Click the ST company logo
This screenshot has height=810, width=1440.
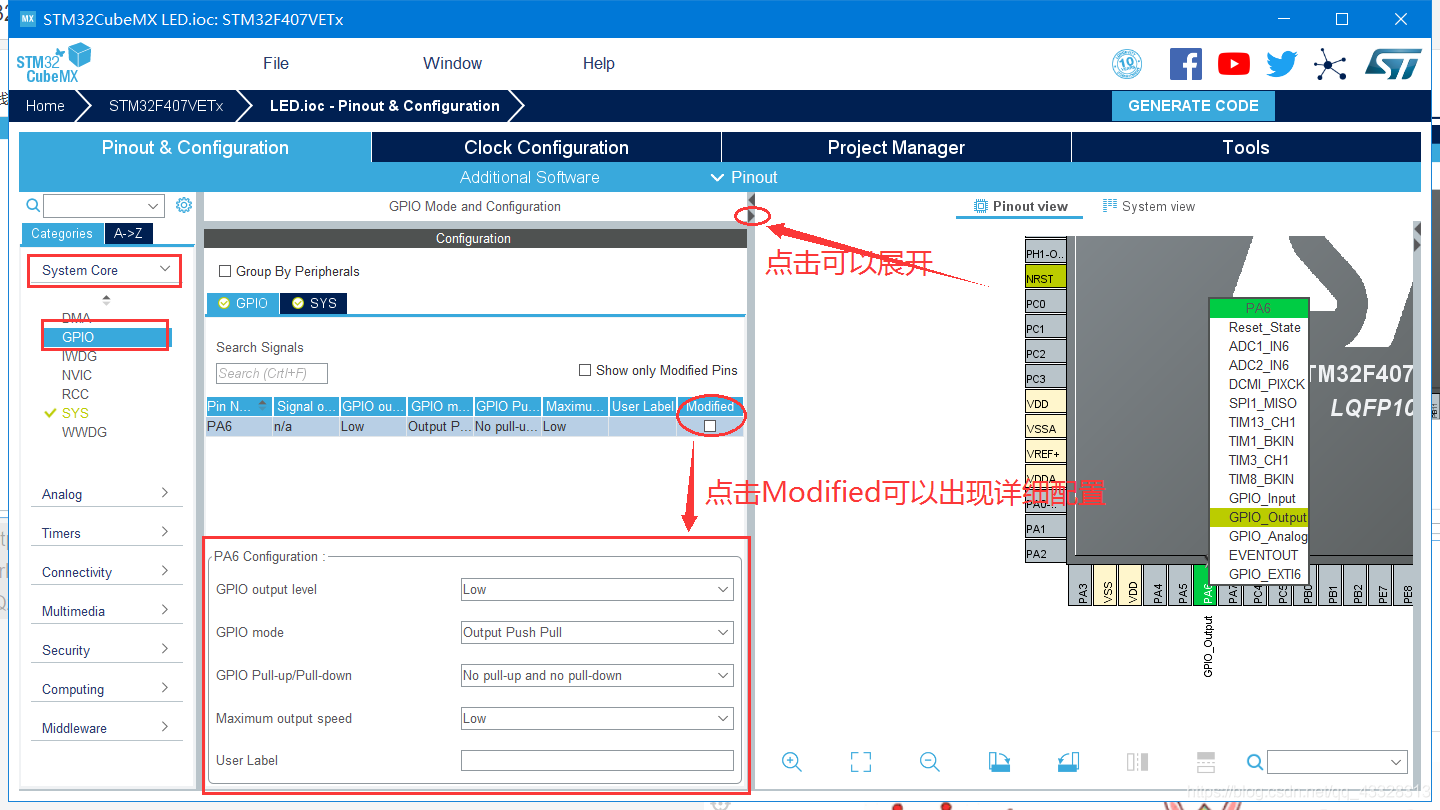point(1393,64)
